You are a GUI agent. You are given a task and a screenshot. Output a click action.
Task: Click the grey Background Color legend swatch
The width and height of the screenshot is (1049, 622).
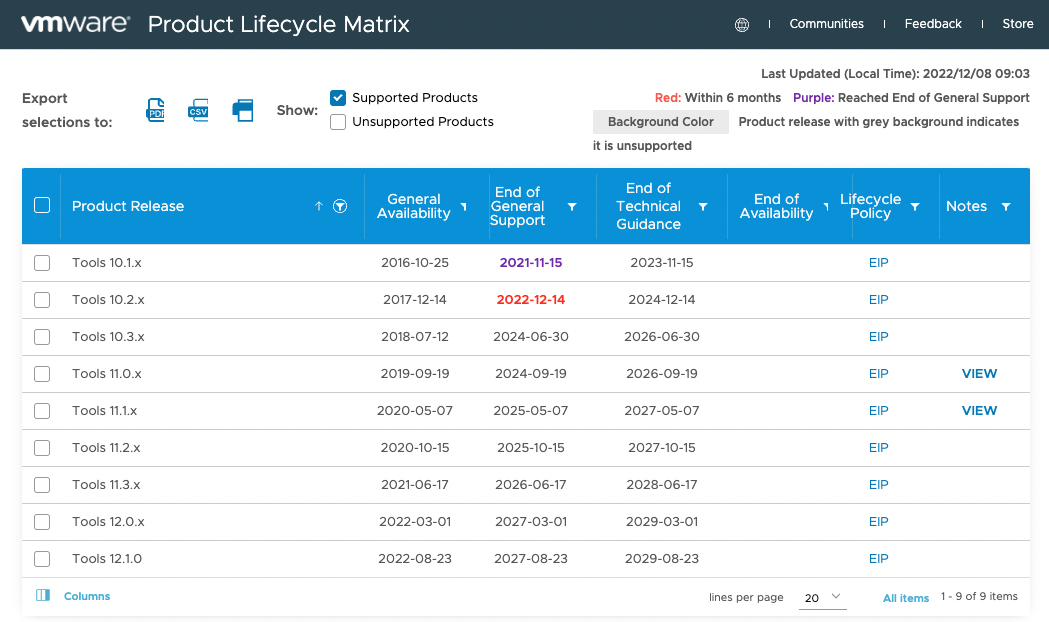pos(660,122)
